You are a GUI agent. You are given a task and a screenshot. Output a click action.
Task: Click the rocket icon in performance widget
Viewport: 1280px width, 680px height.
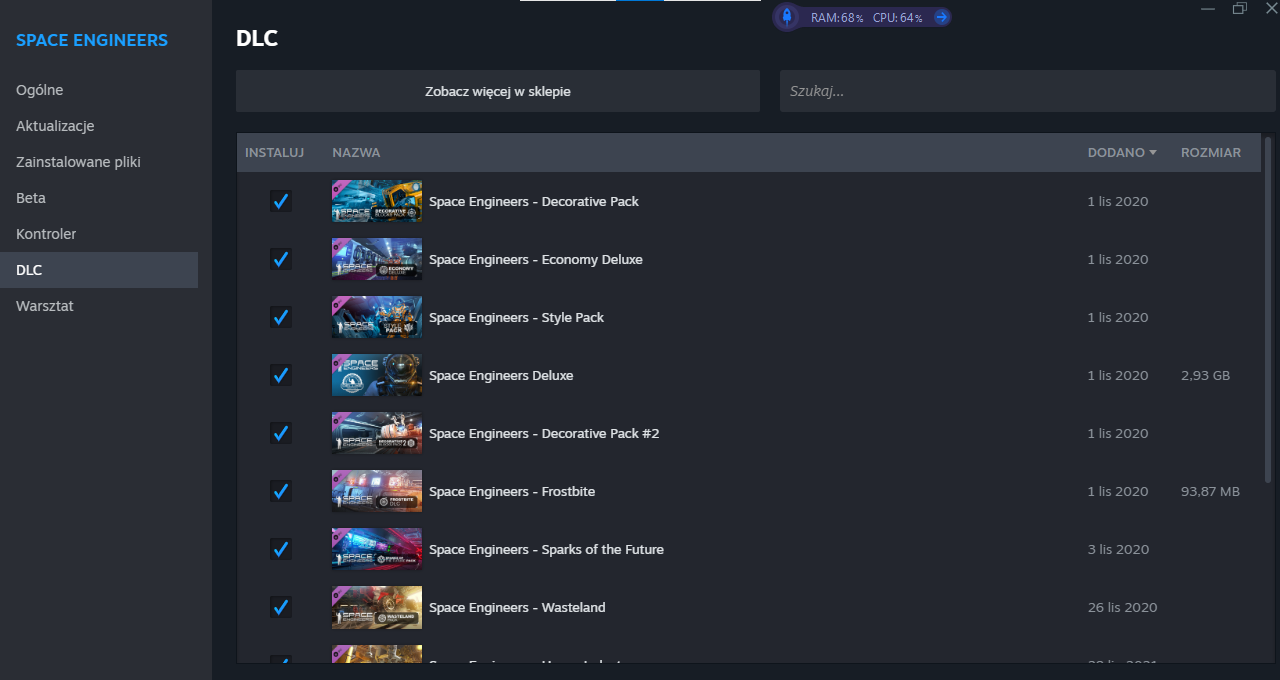[x=787, y=17]
